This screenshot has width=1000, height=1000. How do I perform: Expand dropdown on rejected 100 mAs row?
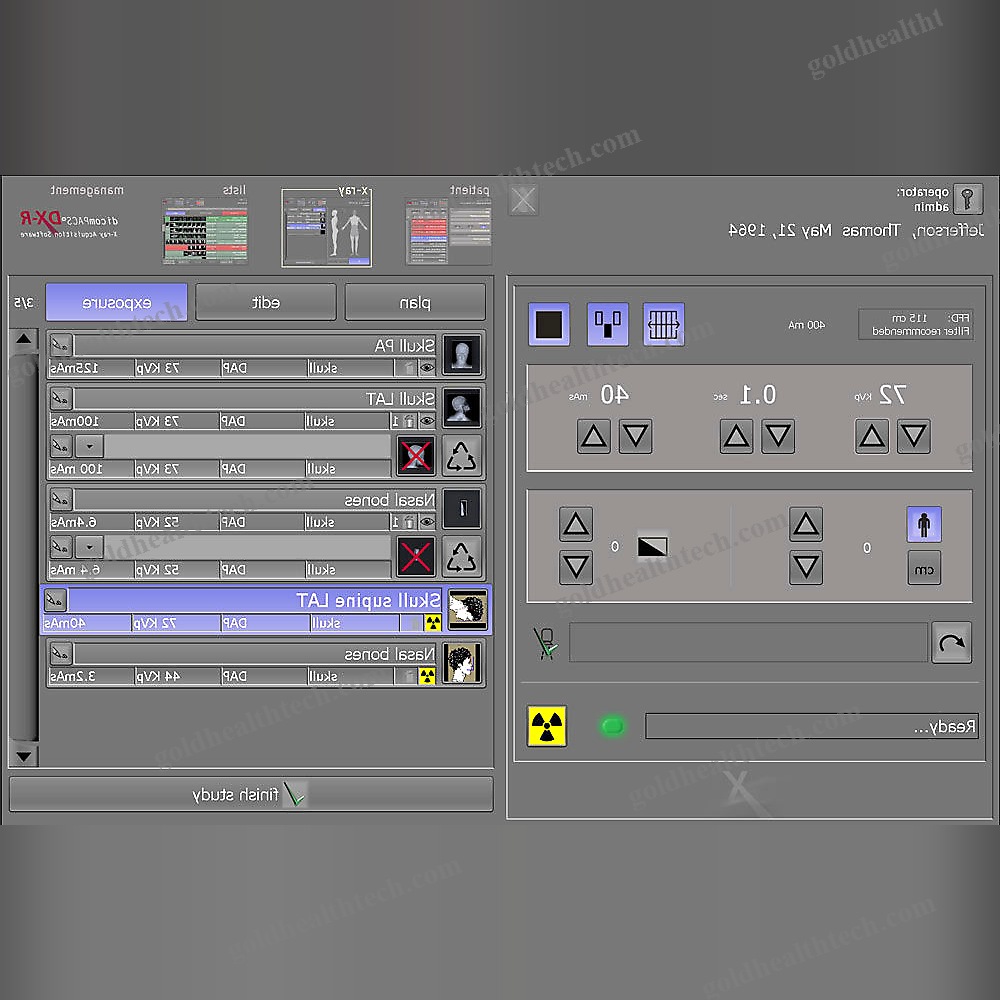coord(89,446)
